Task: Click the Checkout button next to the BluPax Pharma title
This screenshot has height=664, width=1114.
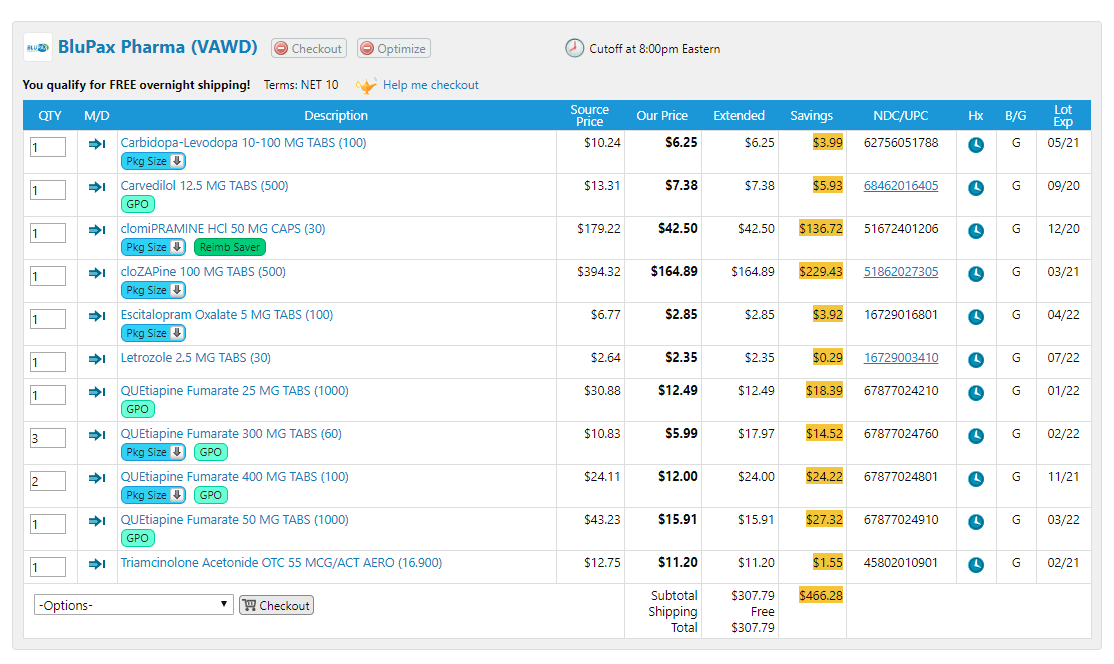Action: 309,48
